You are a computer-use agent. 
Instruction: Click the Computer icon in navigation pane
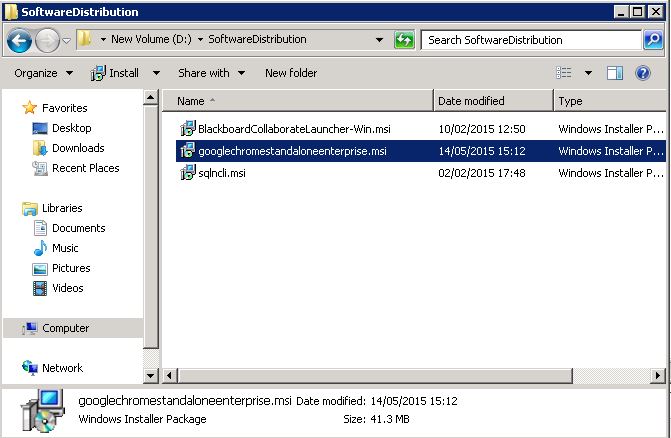(x=30, y=328)
